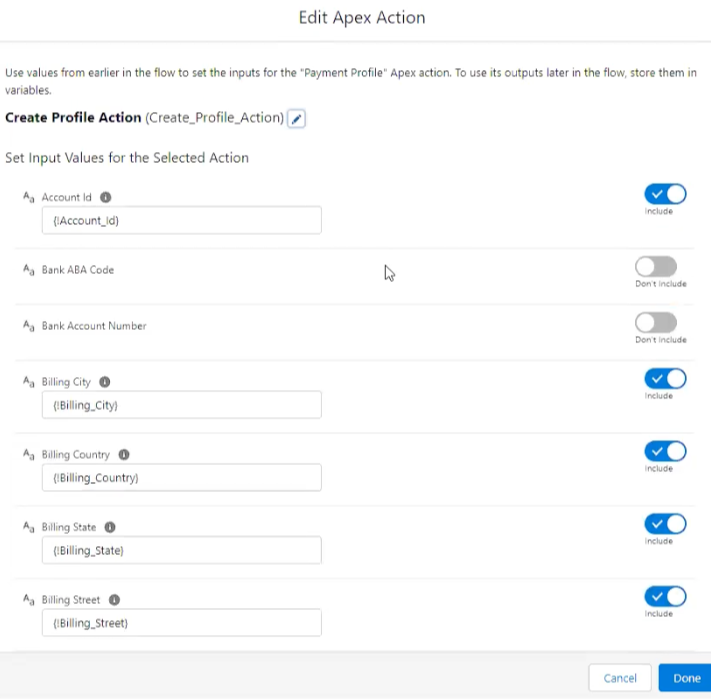The image size is (711, 699).
Task: Disable the Account Id include toggle
Action: point(665,194)
